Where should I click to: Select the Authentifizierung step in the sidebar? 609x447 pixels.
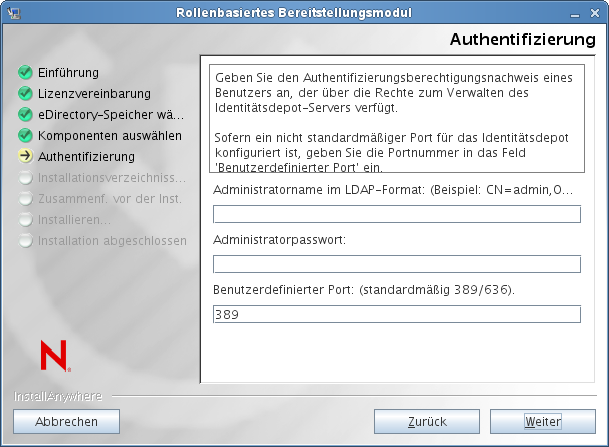tap(86, 157)
